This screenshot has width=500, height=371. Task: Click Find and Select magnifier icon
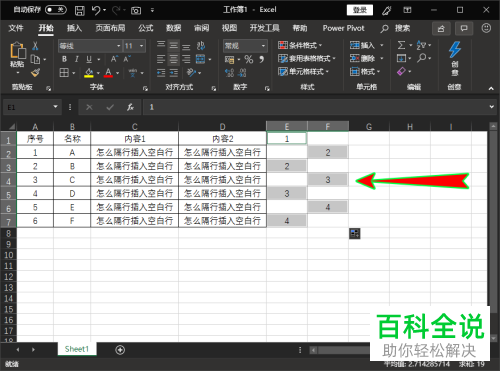pos(422,58)
